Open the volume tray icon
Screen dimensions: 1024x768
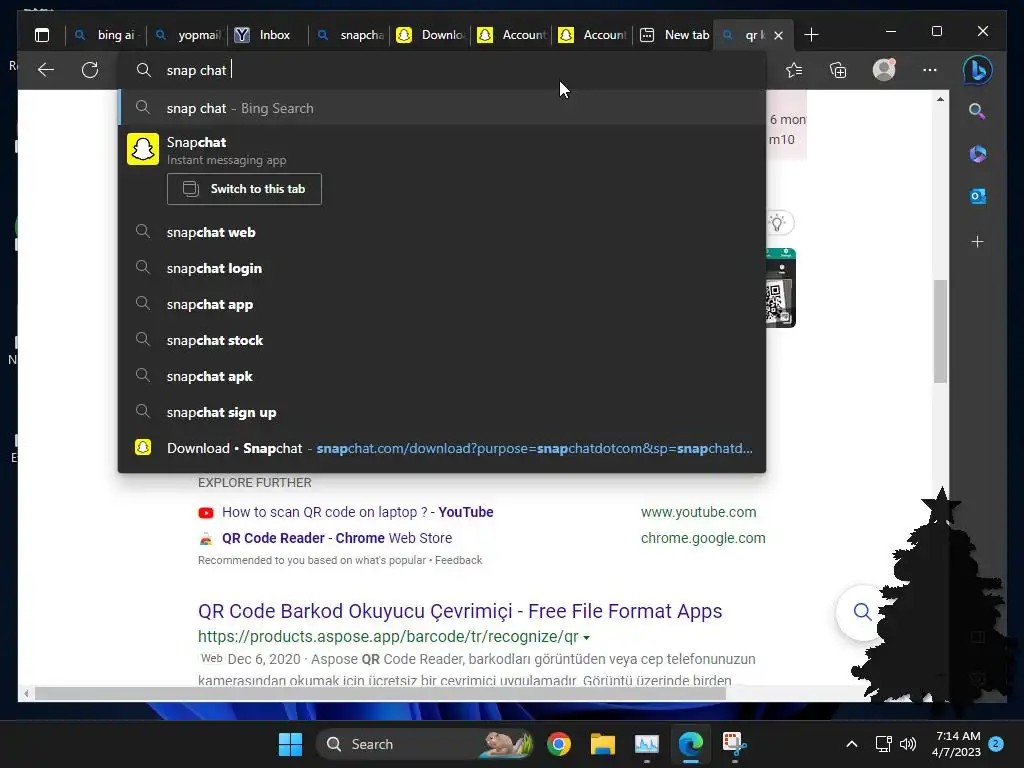(x=908, y=744)
